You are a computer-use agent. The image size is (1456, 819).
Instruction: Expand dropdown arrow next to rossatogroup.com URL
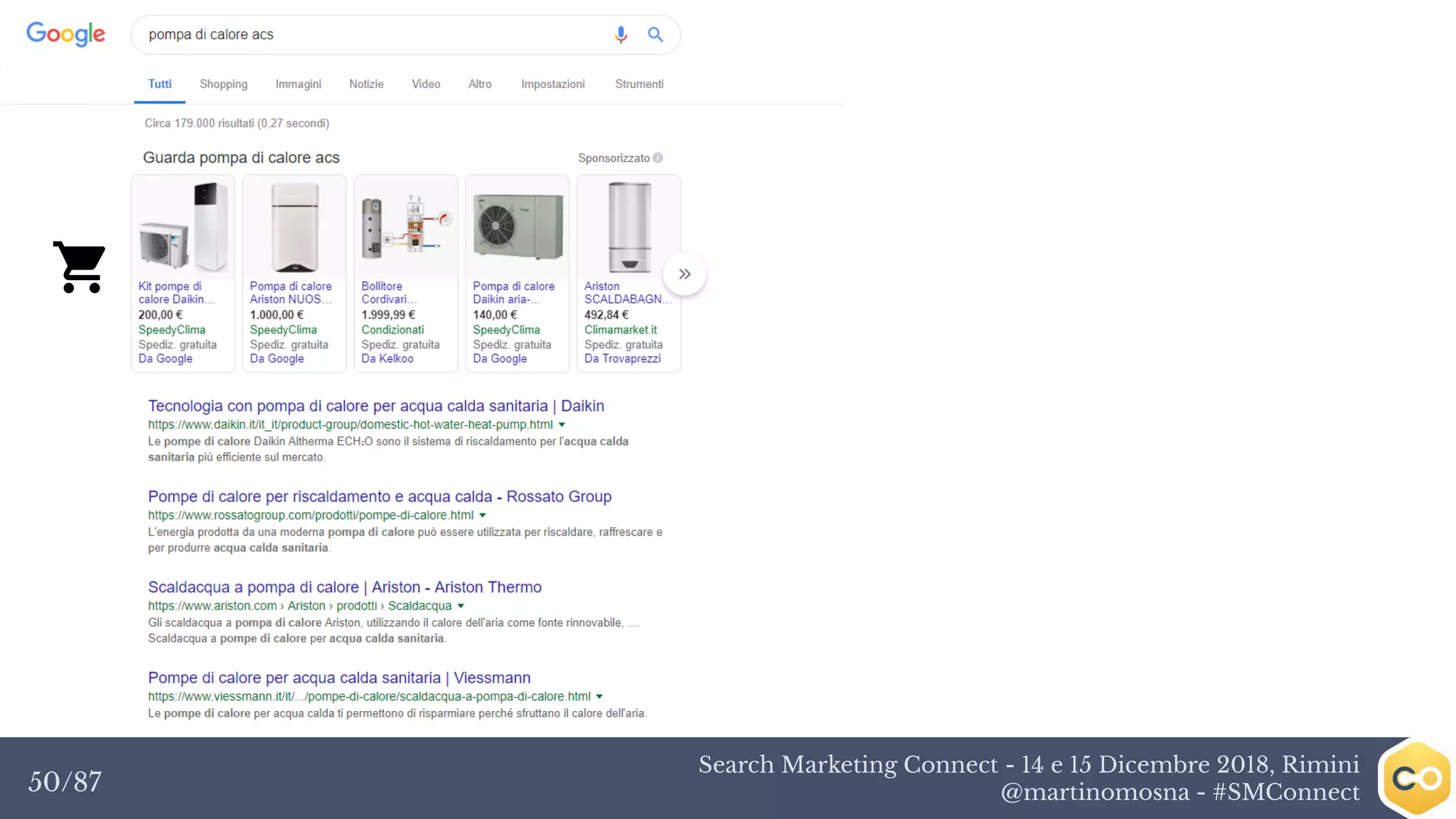click(x=483, y=515)
